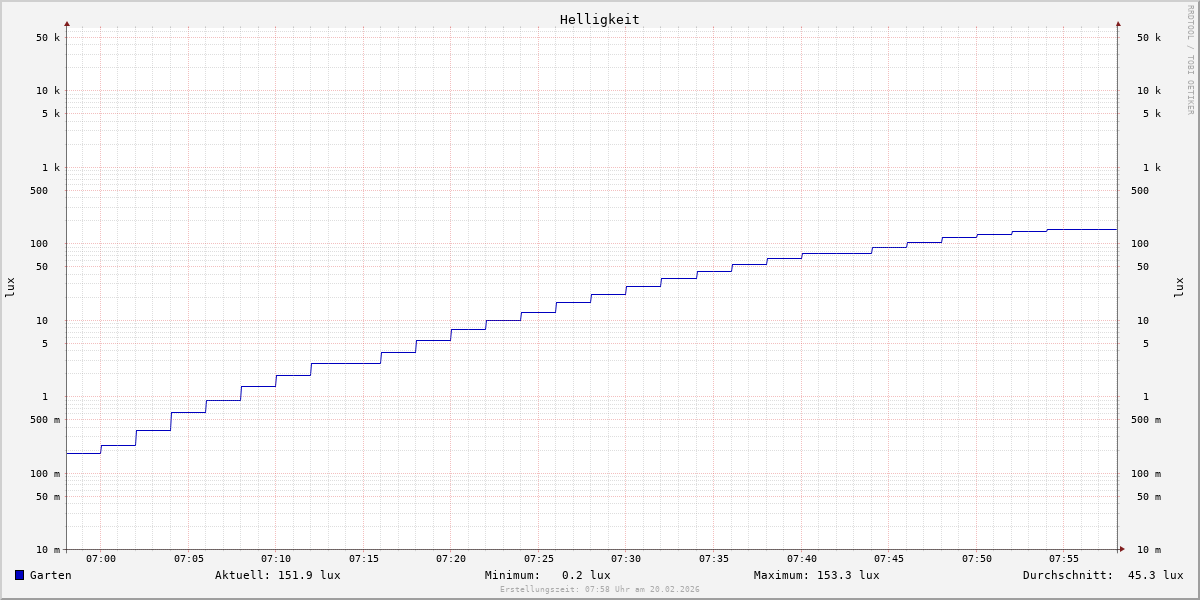Click the Garten legend label
The width and height of the screenshot is (1200, 600).
pos(50,575)
